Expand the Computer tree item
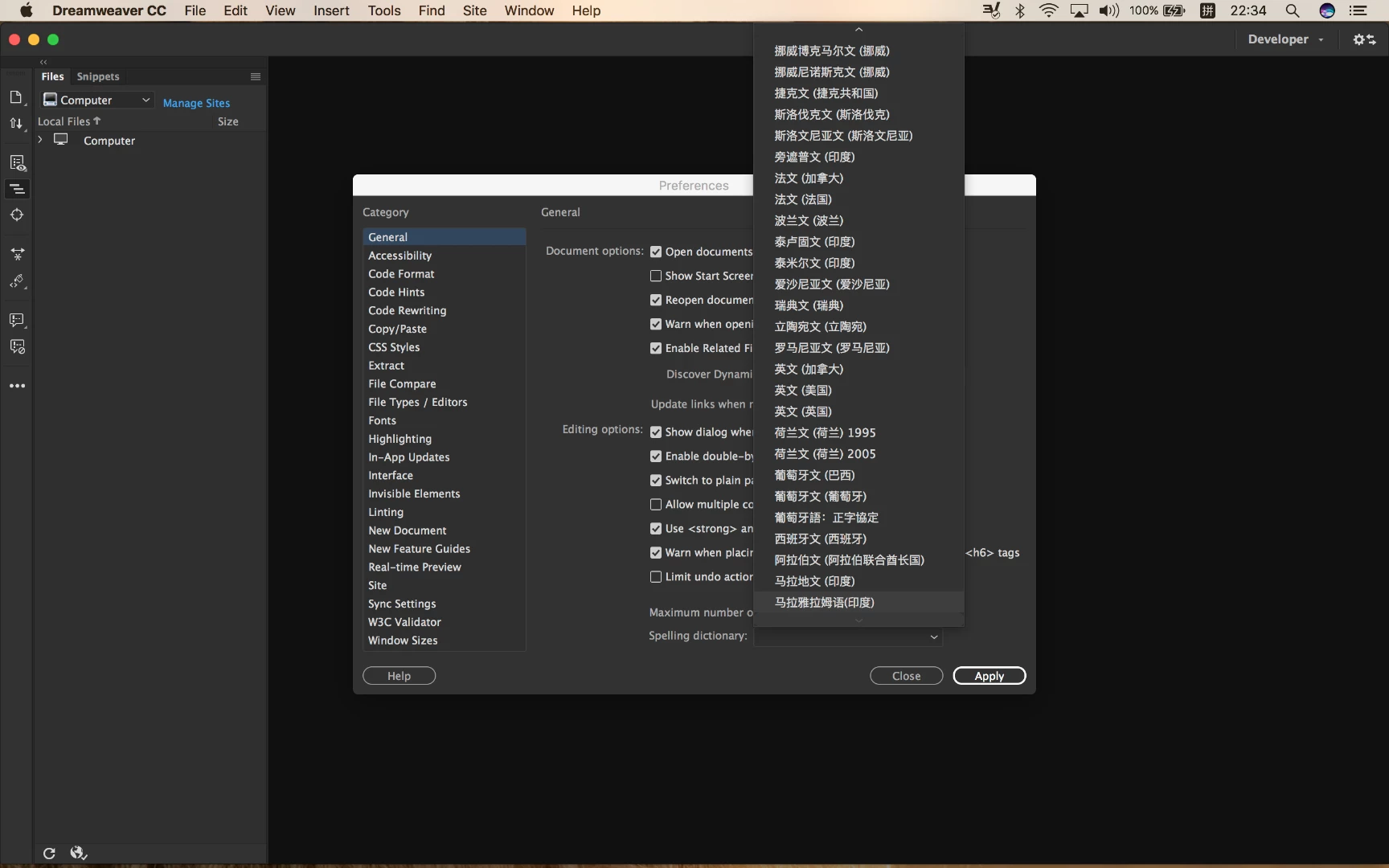Screen dimensions: 1389x868 pos(40,140)
